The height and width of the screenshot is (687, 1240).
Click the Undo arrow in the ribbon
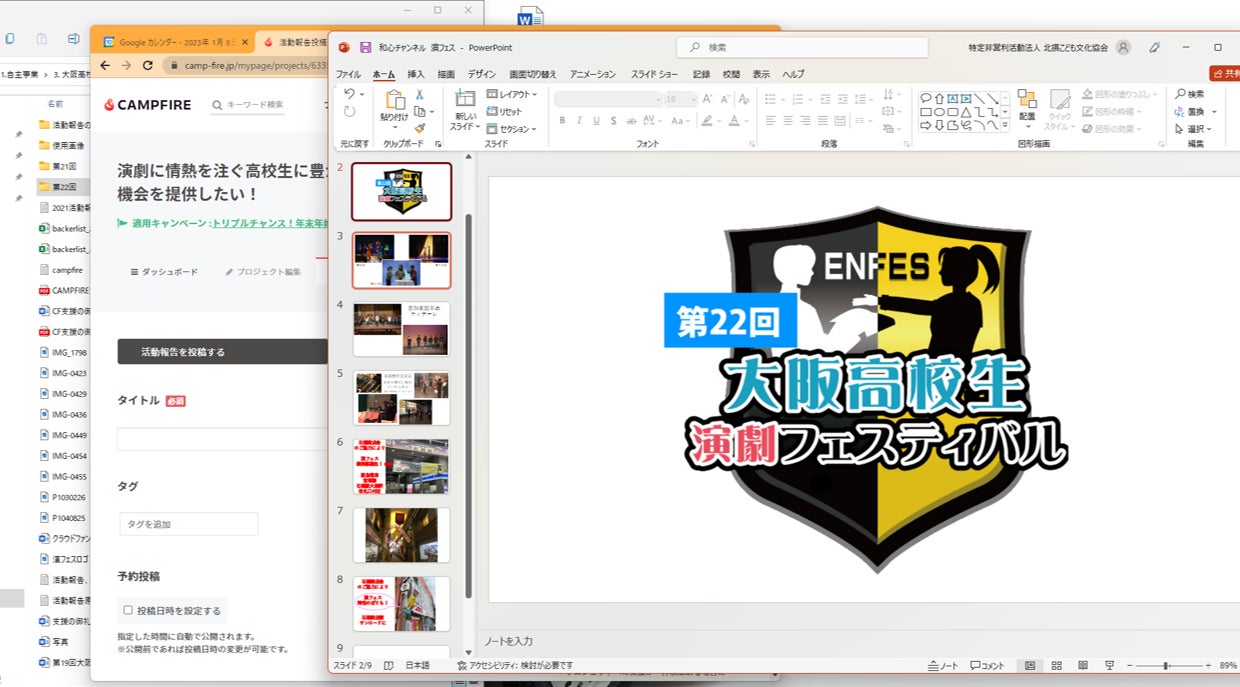[x=349, y=94]
